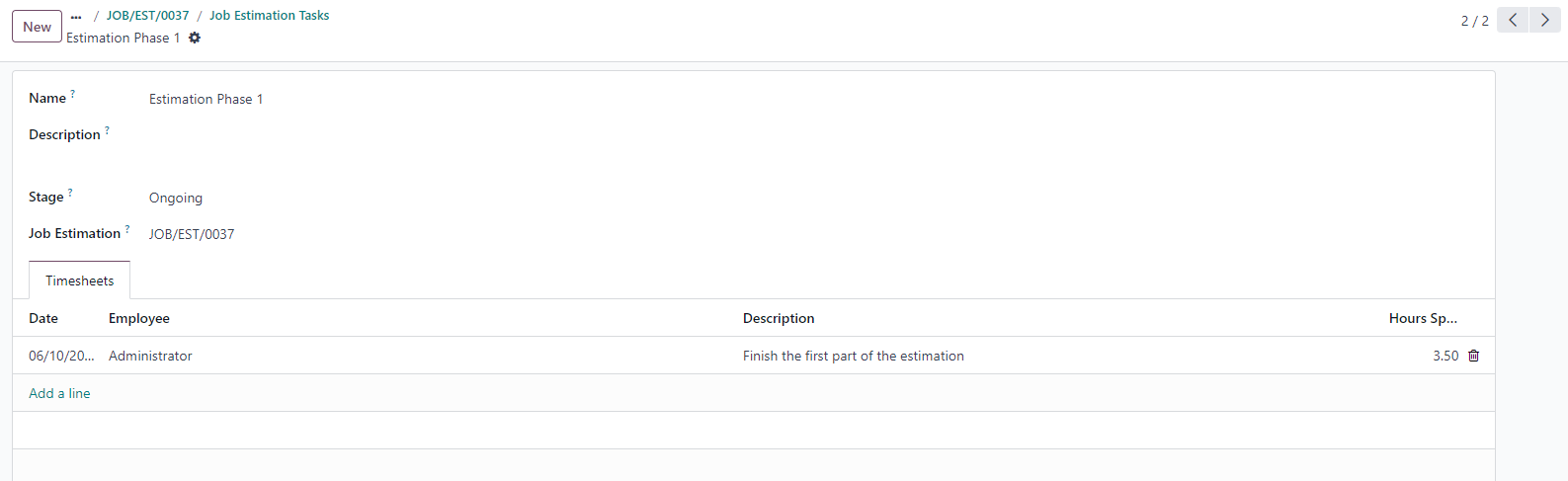The height and width of the screenshot is (481, 1568).
Task: Open the Job Estimation Tasks breadcrumb
Action: click(x=269, y=16)
